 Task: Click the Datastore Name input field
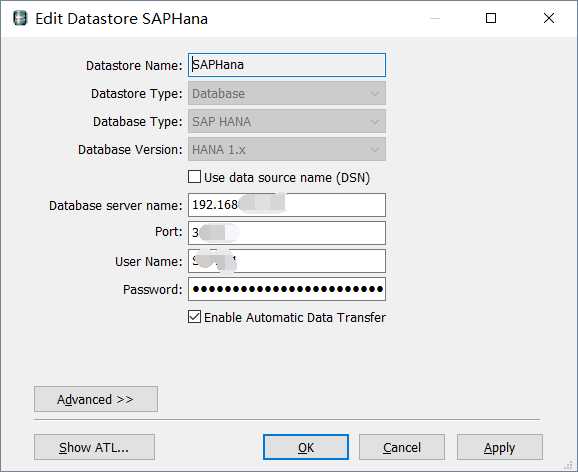(x=287, y=65)
